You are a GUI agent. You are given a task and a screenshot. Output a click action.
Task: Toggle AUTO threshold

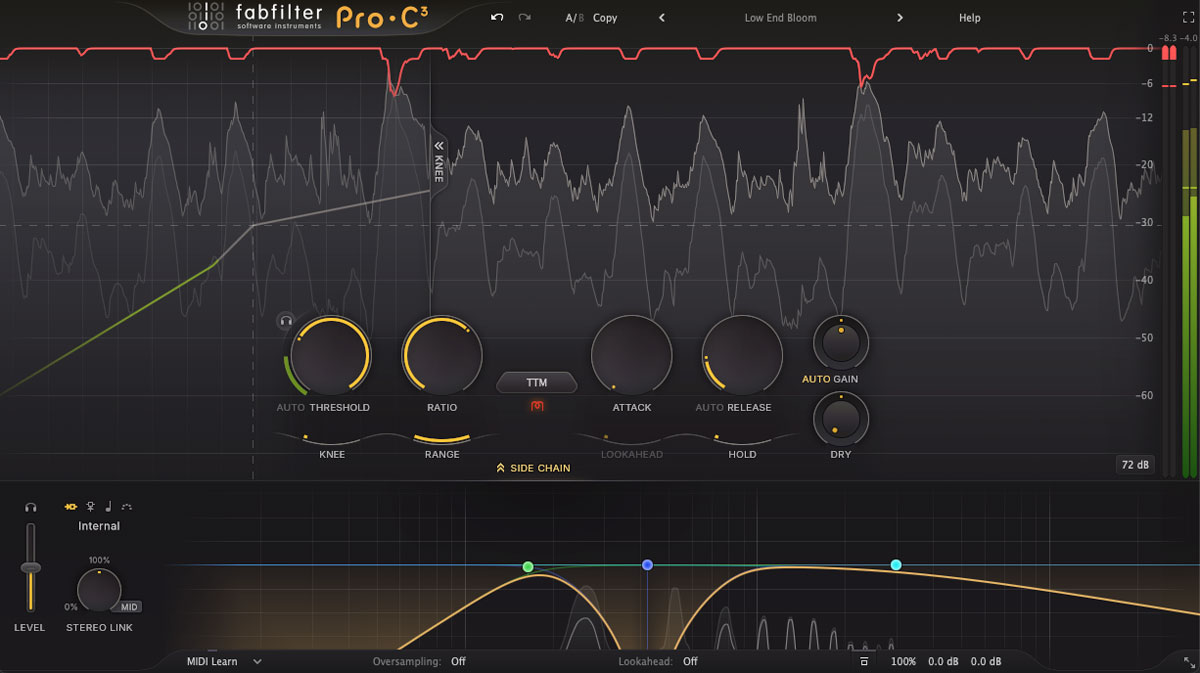291,408
